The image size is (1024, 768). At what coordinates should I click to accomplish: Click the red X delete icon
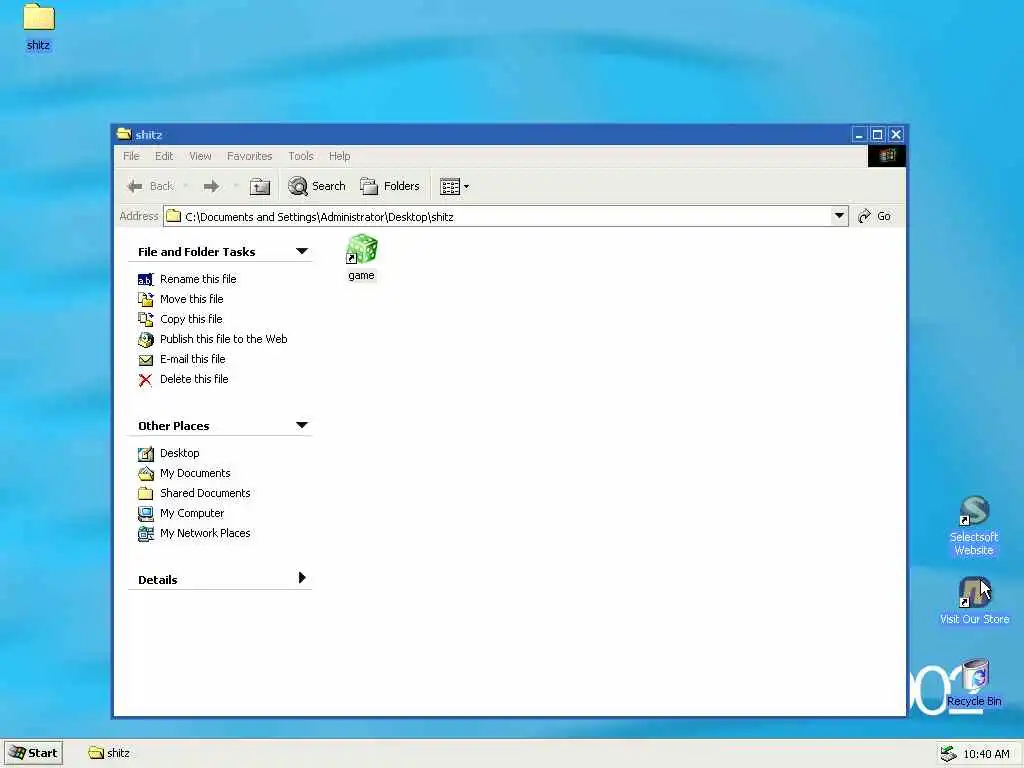point(146,379)
